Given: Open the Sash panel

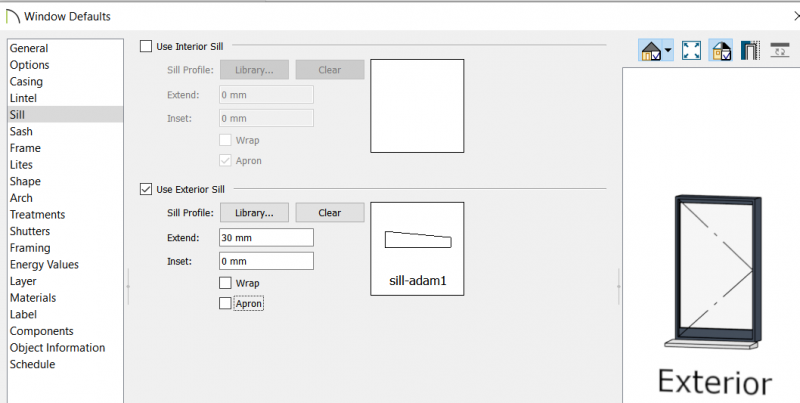Looking at the screenshot, I should (21, 132).
